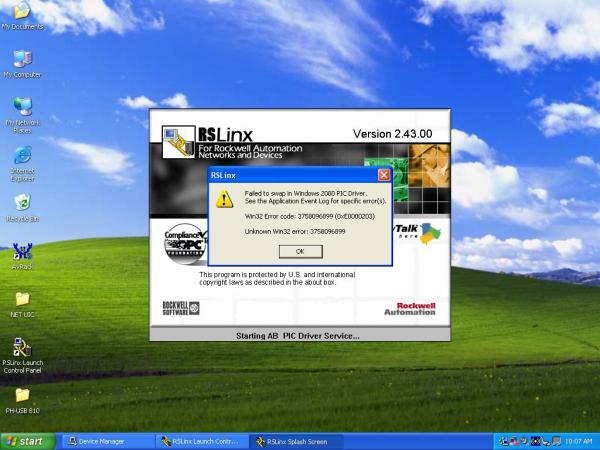
Task: Select the My Computer desktop icon
Action: pyautogui.click(x=22, y=64)
